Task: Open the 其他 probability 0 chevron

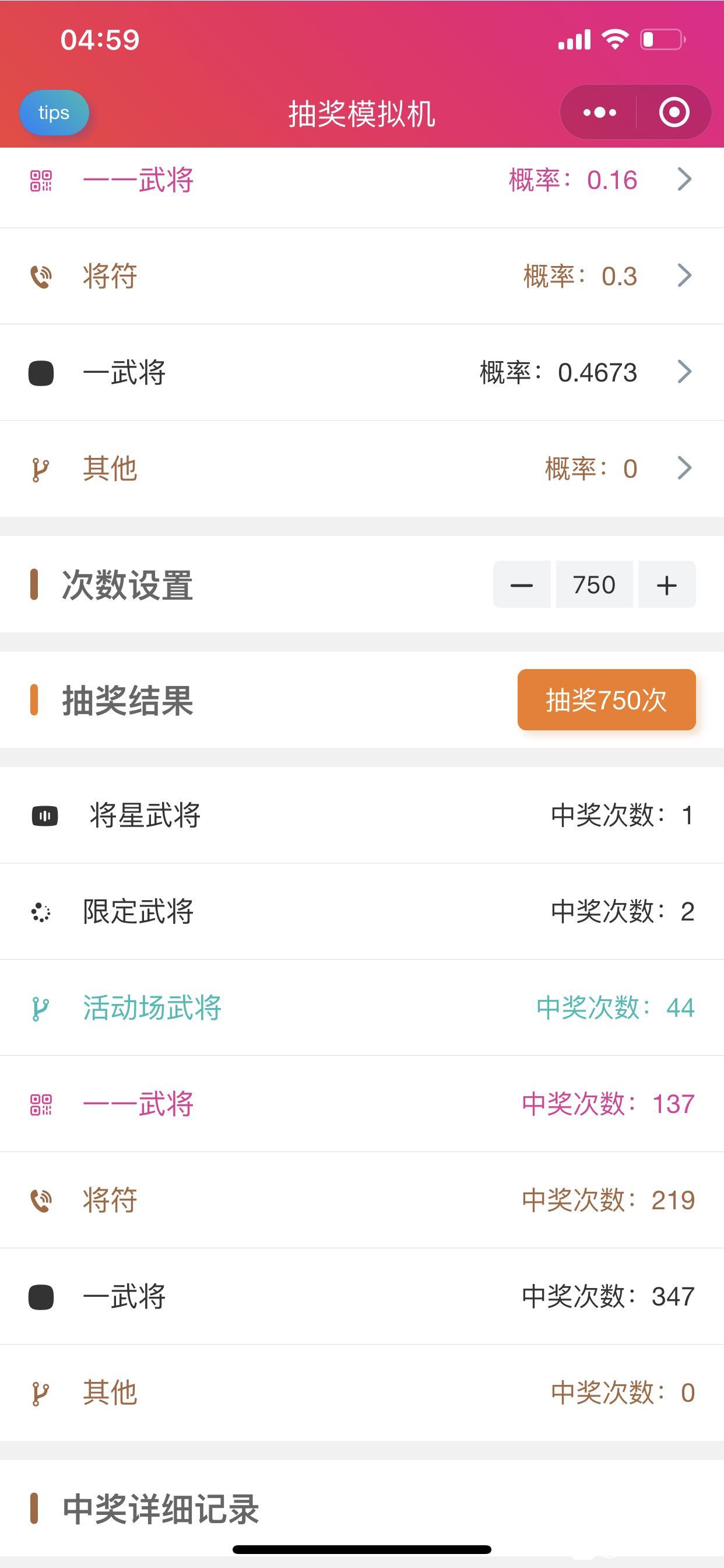Action: click(685, 468)
